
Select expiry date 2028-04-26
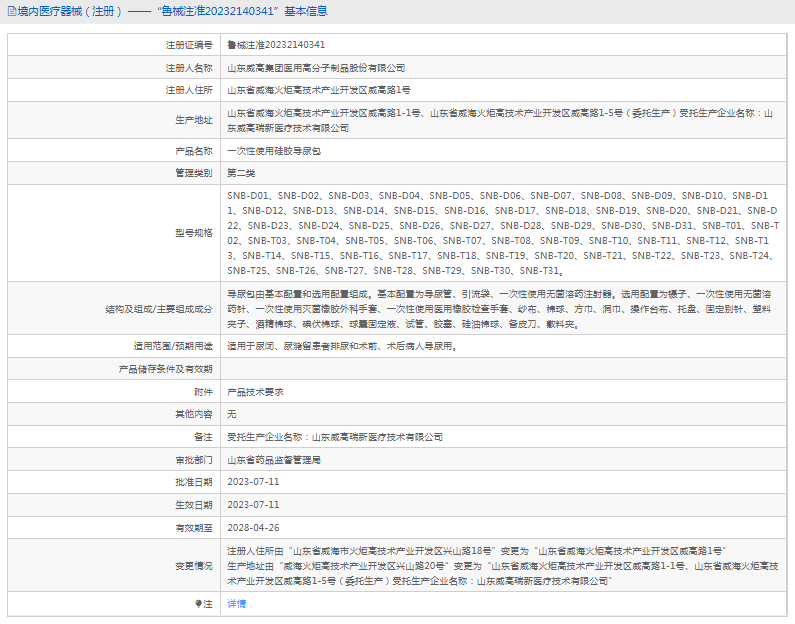click(253, 528)
